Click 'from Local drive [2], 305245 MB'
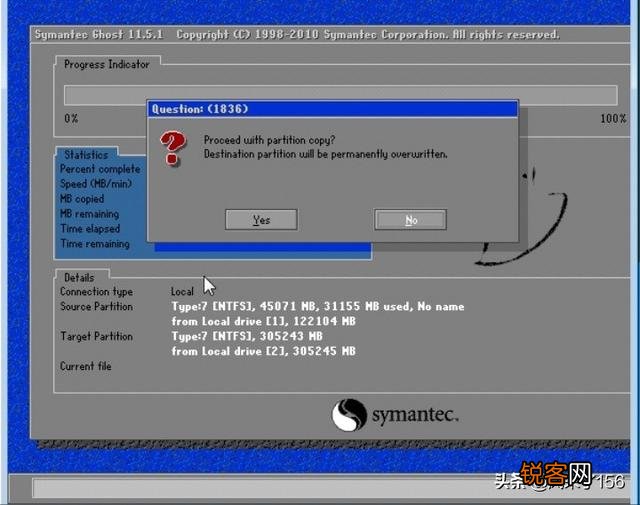Viewport: 640px width, 505px height. (264, 351)
